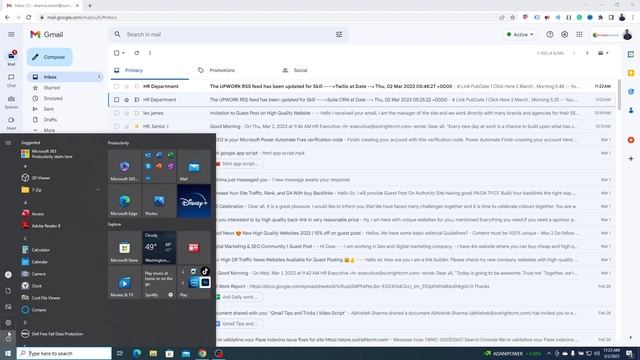Open Meet in the Gmail left rail
The width and height of the screenshot is (640, 360).
(x=11, y=123)
